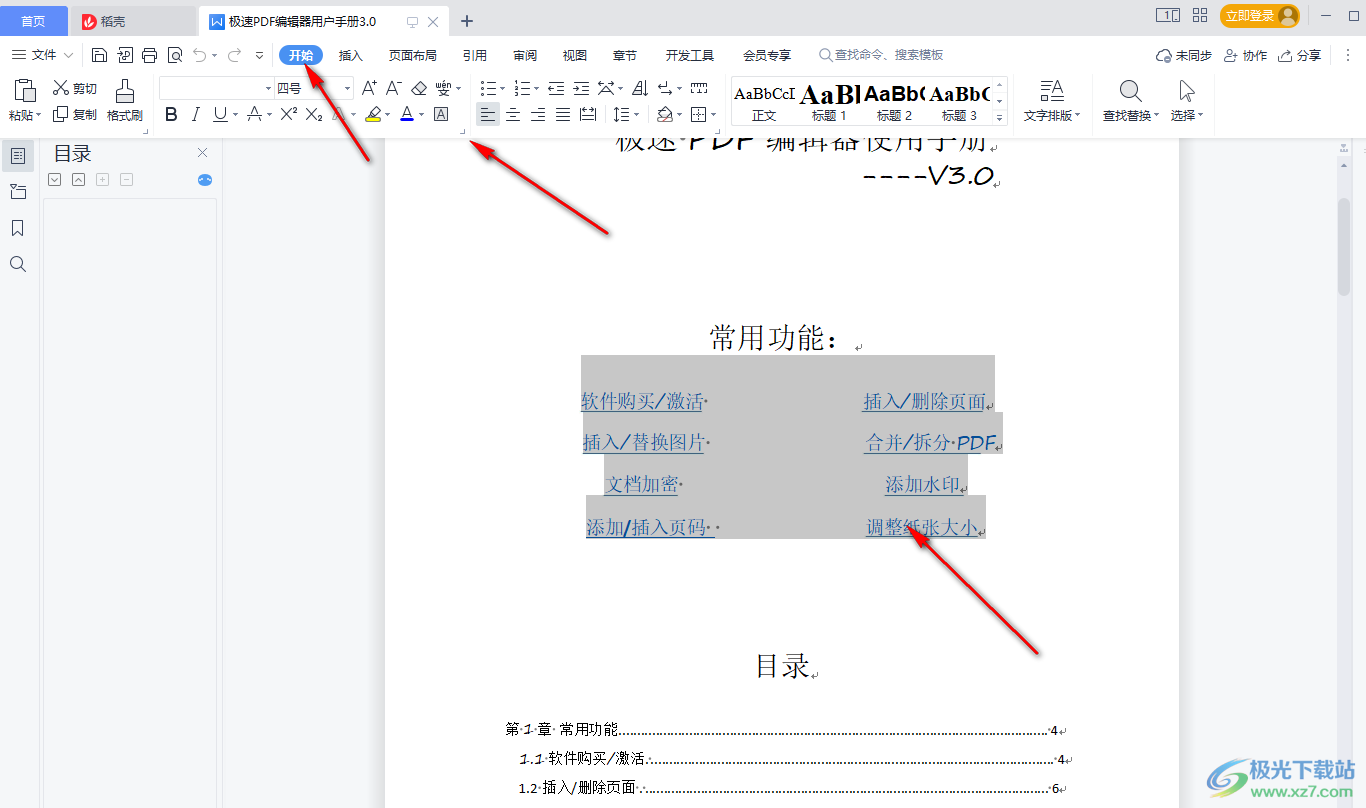Click the Collaborate (协作) button
1366x808 pixels.
(1246, 55)
